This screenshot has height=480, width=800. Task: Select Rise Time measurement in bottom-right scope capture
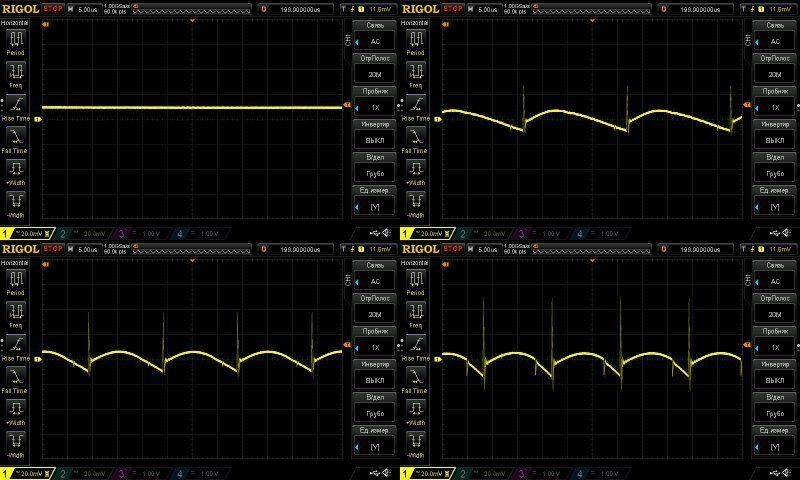[x=415, y=348]
